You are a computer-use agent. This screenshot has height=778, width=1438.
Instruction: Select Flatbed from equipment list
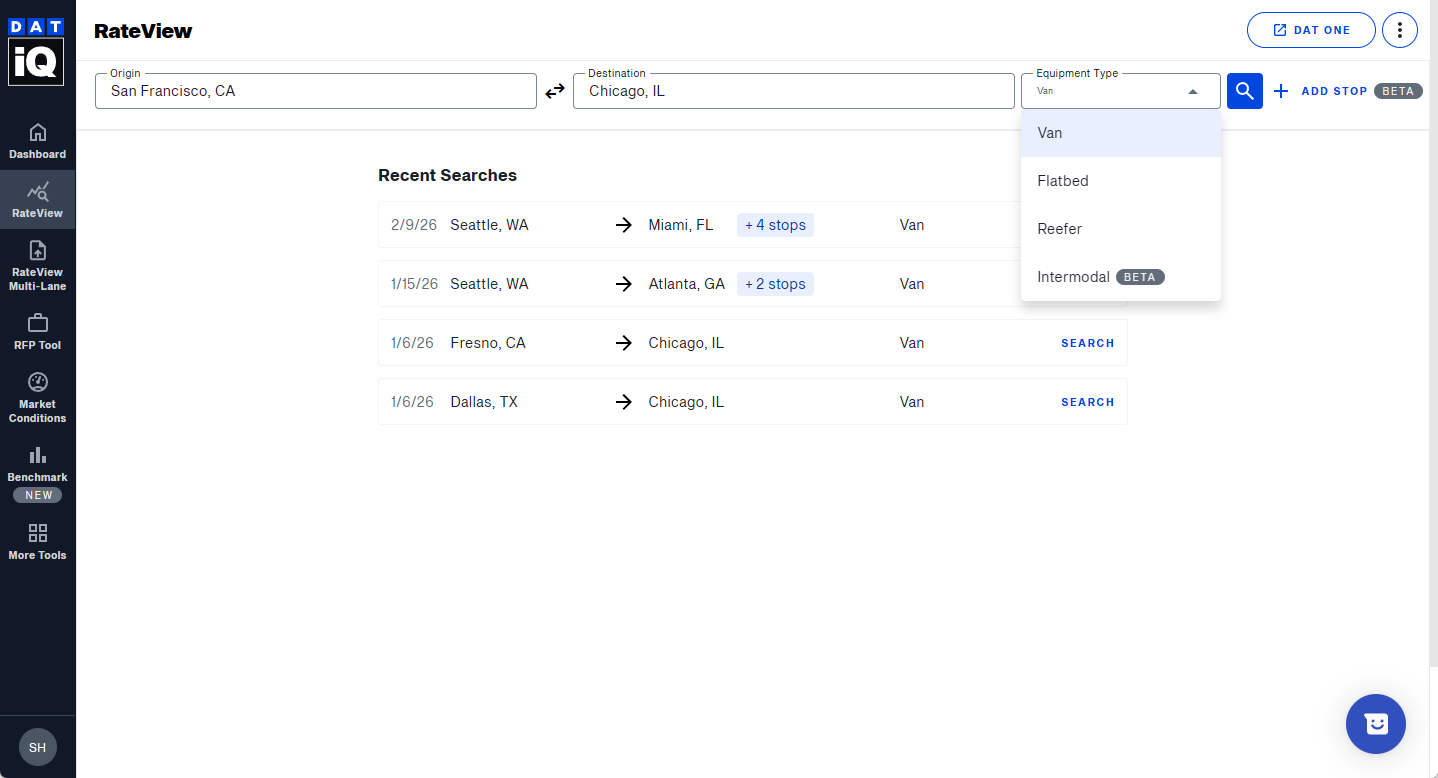tap(1063, 181)
